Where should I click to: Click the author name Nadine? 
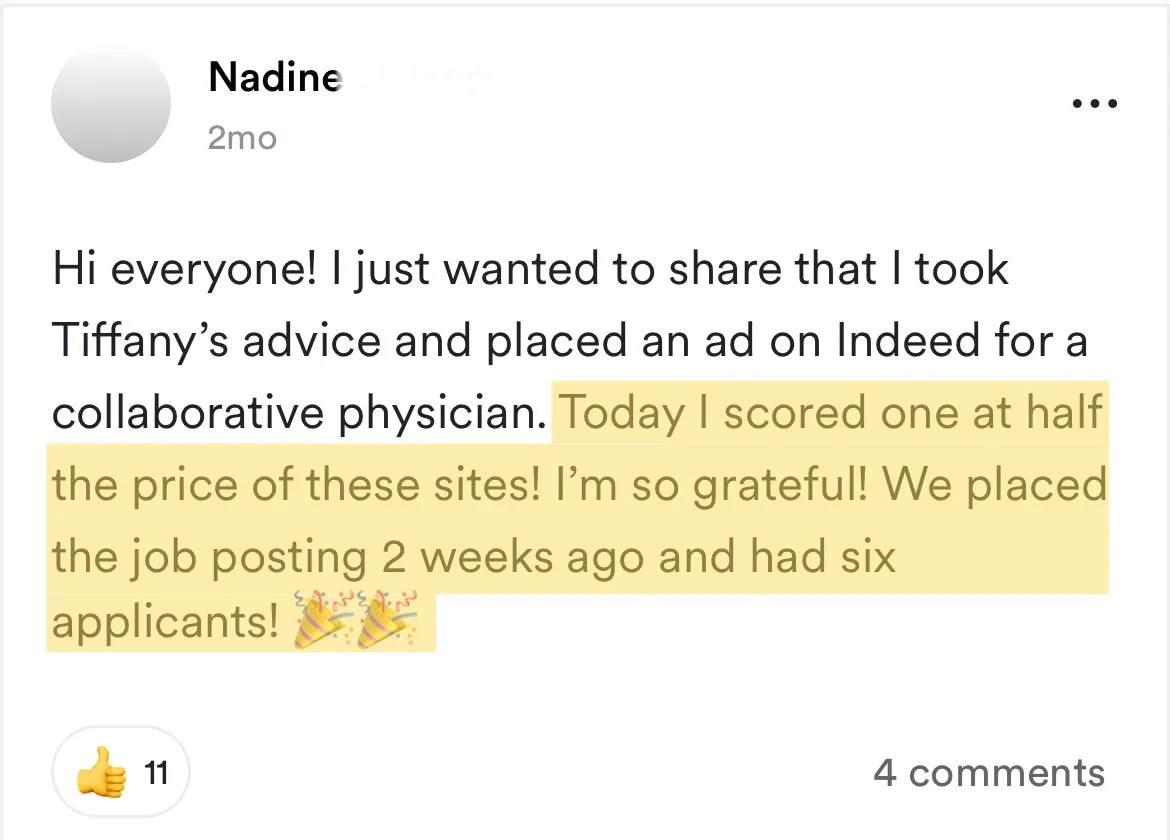point(275,77)
